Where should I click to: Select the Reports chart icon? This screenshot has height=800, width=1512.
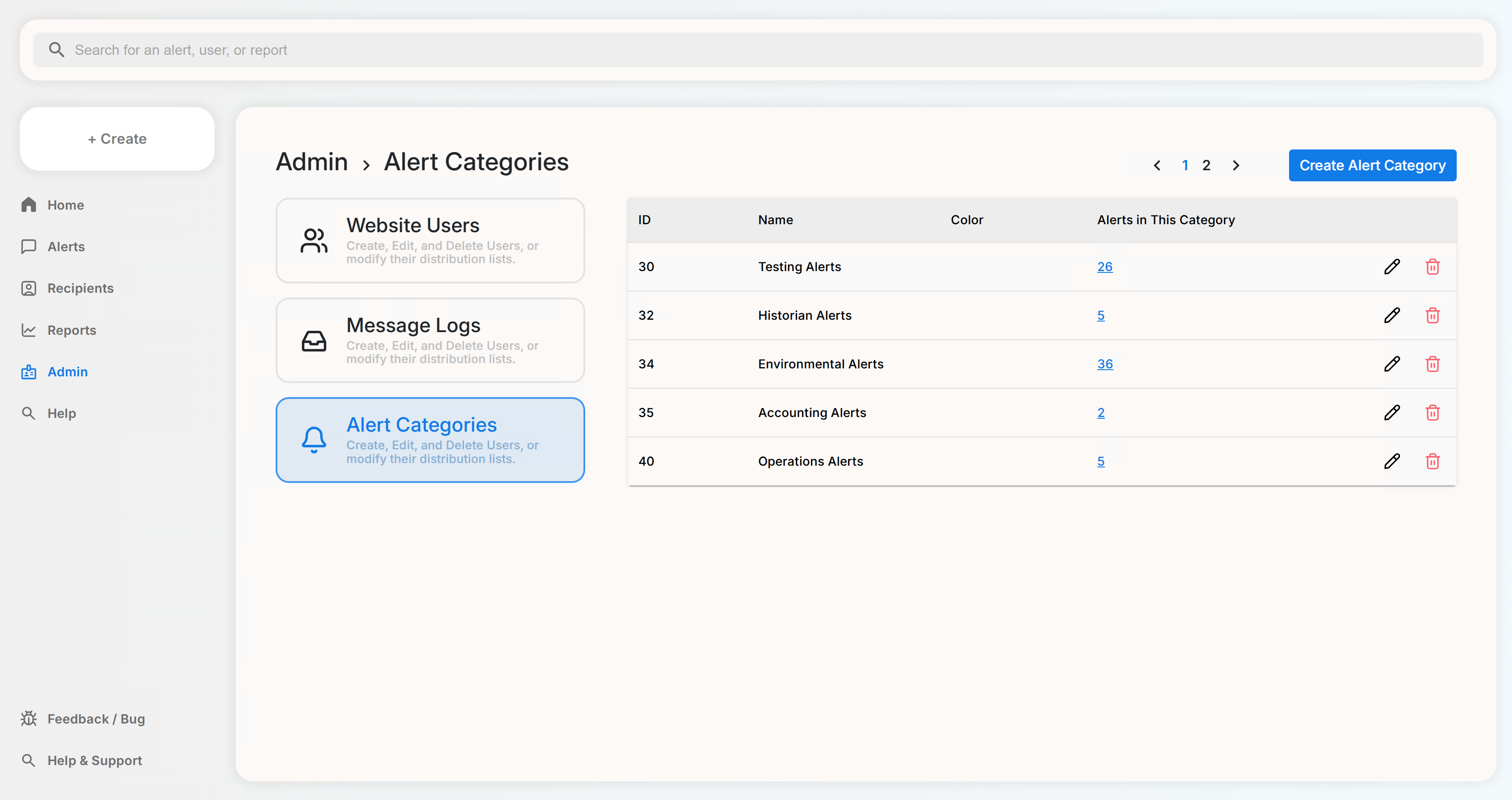coord(29,330)
